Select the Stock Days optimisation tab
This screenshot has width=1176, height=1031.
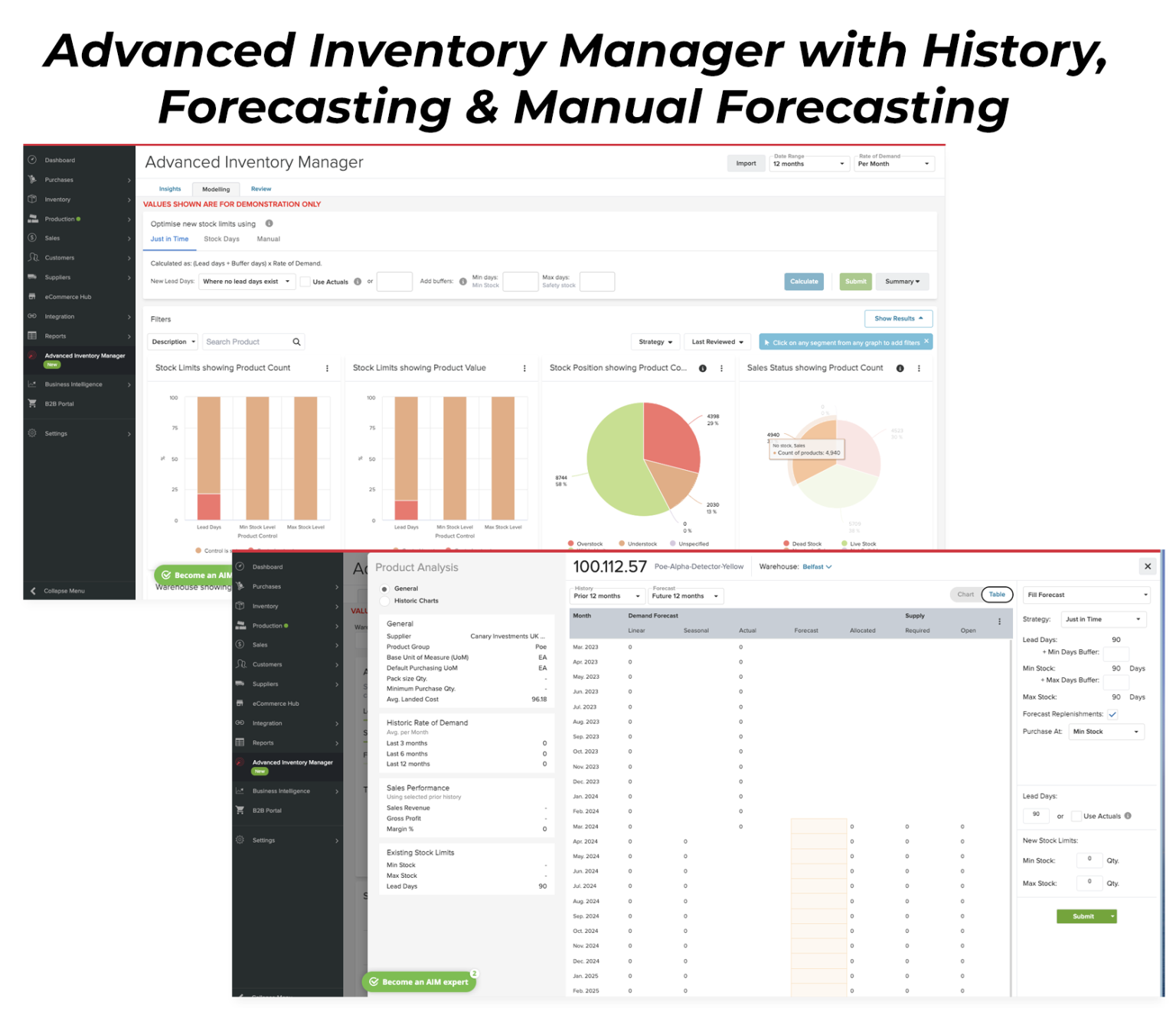[221, 239]
